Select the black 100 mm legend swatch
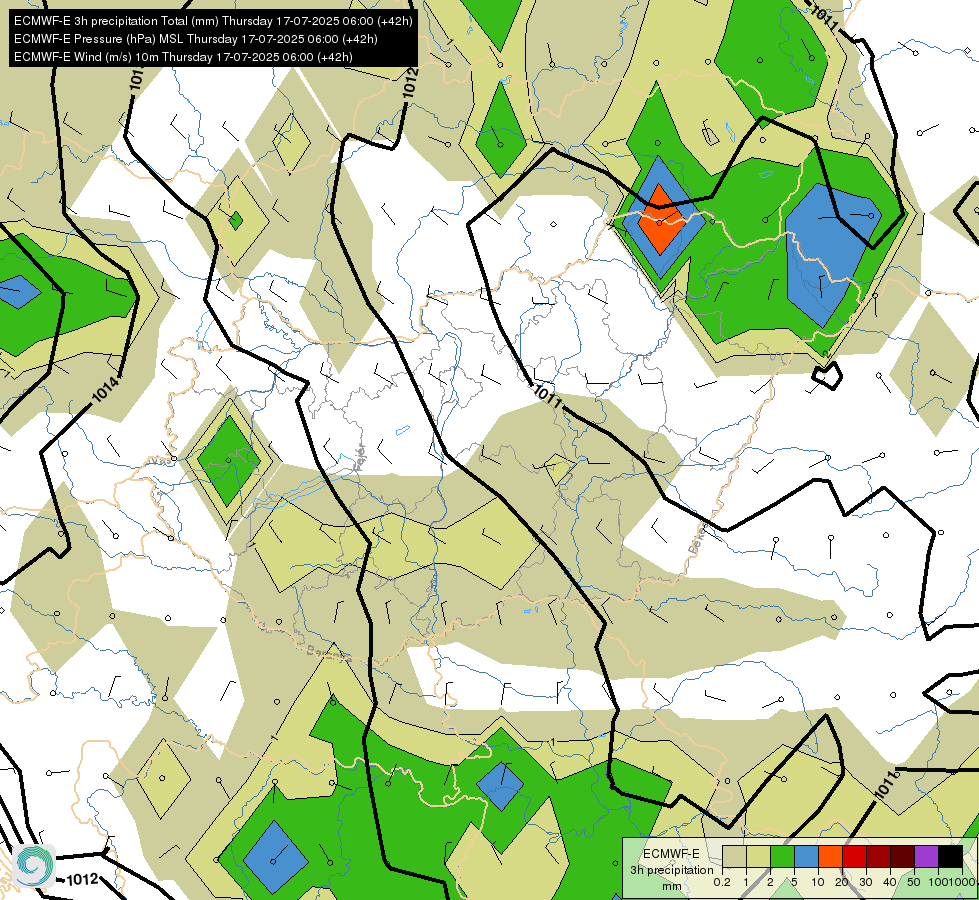Screen dimensions: 979x900 point(950,856)
